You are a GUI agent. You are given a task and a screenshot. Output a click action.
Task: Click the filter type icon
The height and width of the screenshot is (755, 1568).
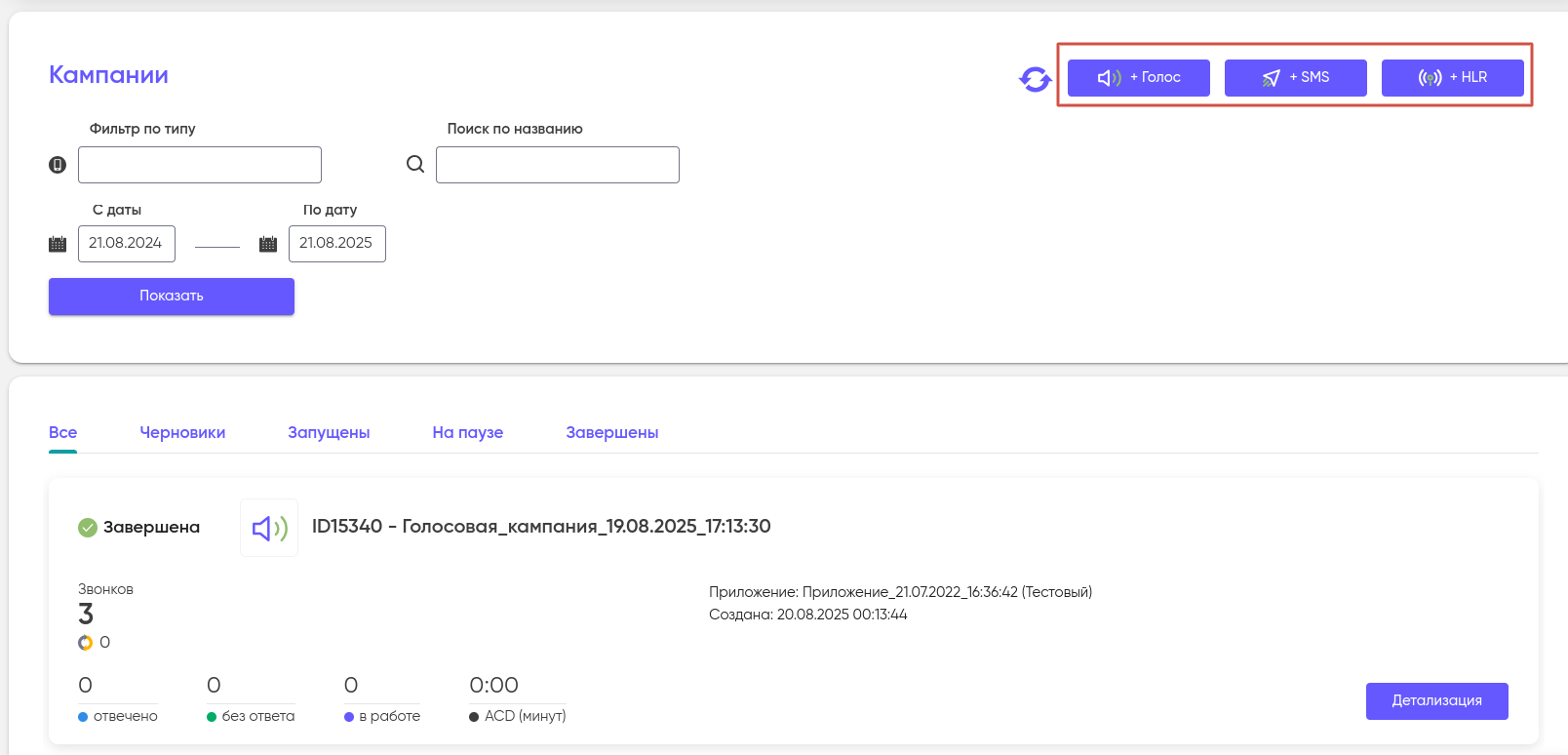click(58, 165)
